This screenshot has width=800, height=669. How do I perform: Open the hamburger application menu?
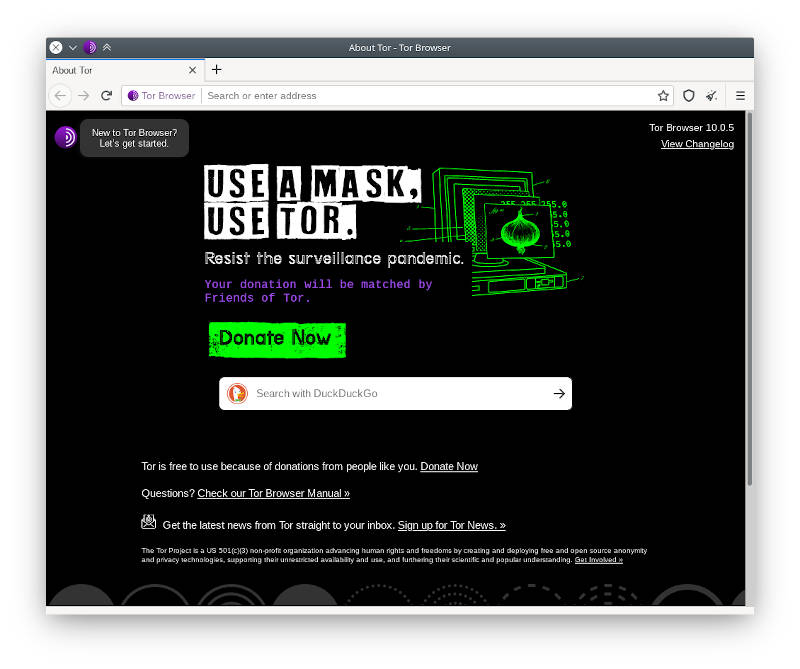740,95
